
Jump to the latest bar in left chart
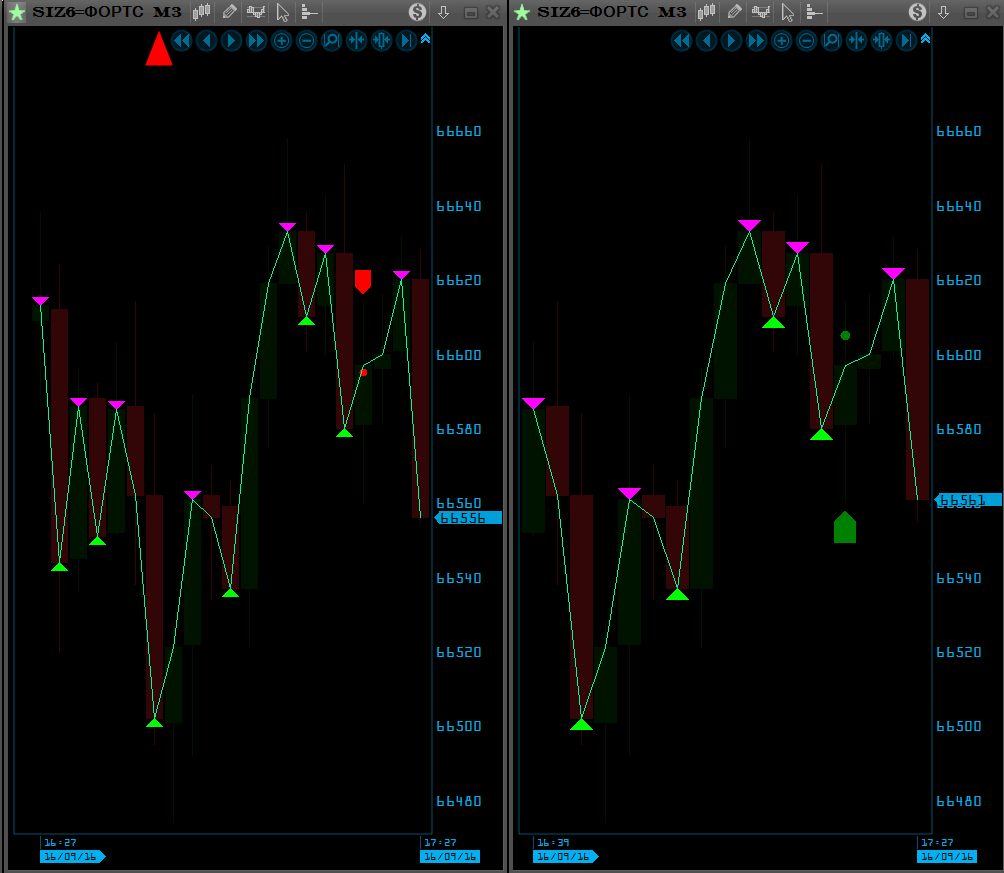[x=406, y=41]
